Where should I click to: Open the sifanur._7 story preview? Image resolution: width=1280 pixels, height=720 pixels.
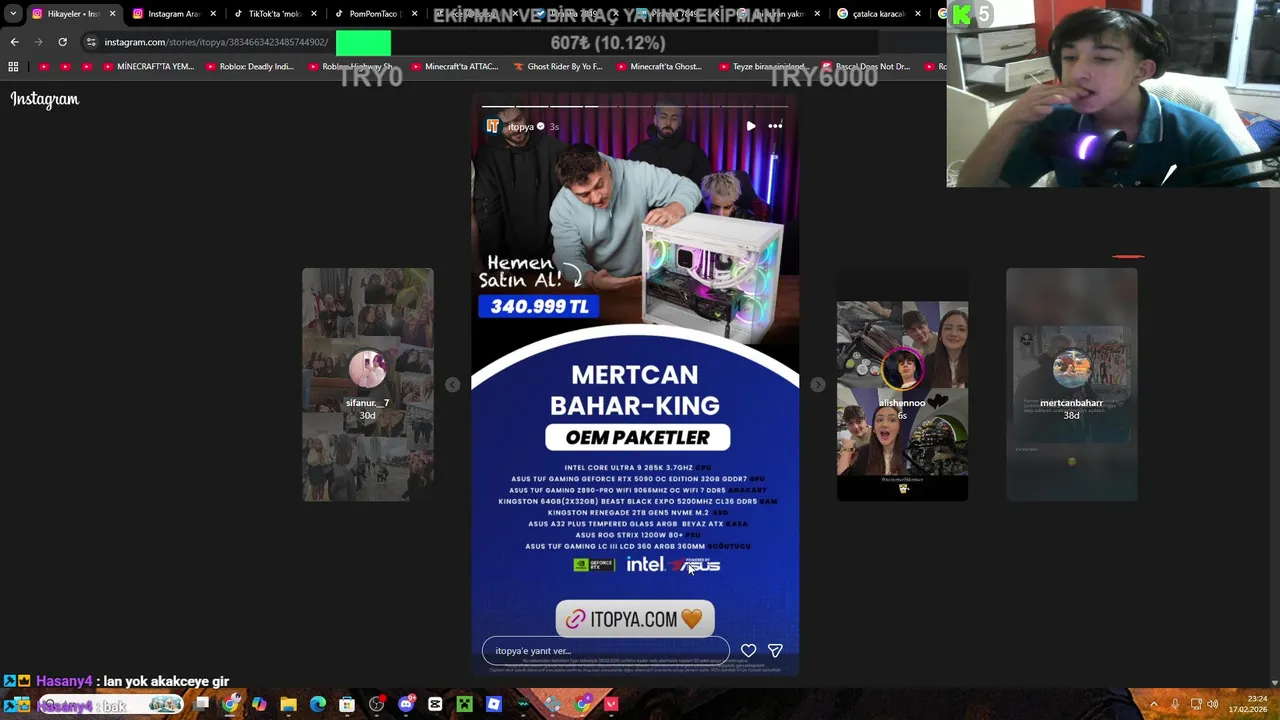(368, 385)
